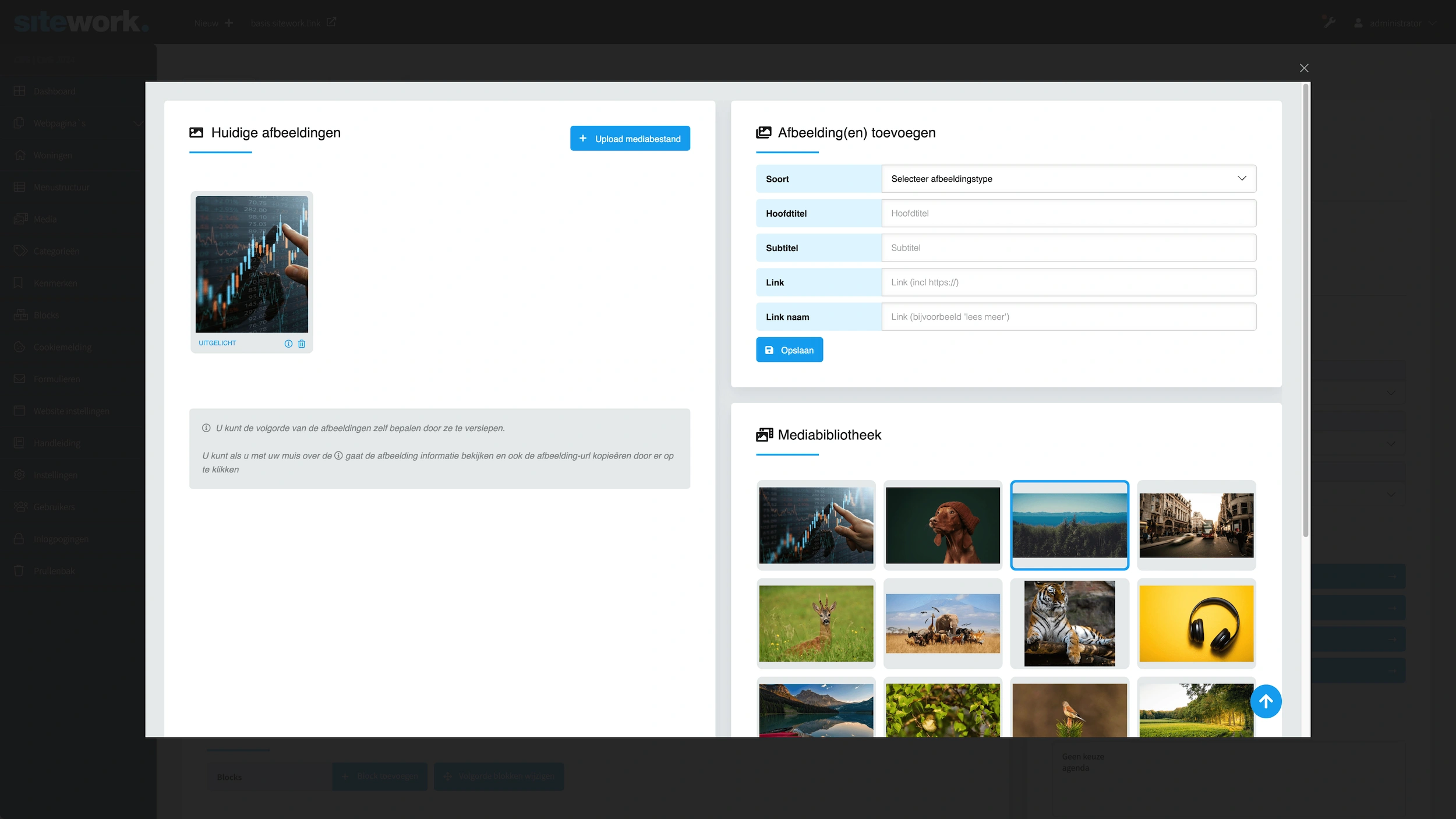Click the info icon under featured image
Screen dimensions: 1456x819
pyautogui.click(x=288, y=344)
